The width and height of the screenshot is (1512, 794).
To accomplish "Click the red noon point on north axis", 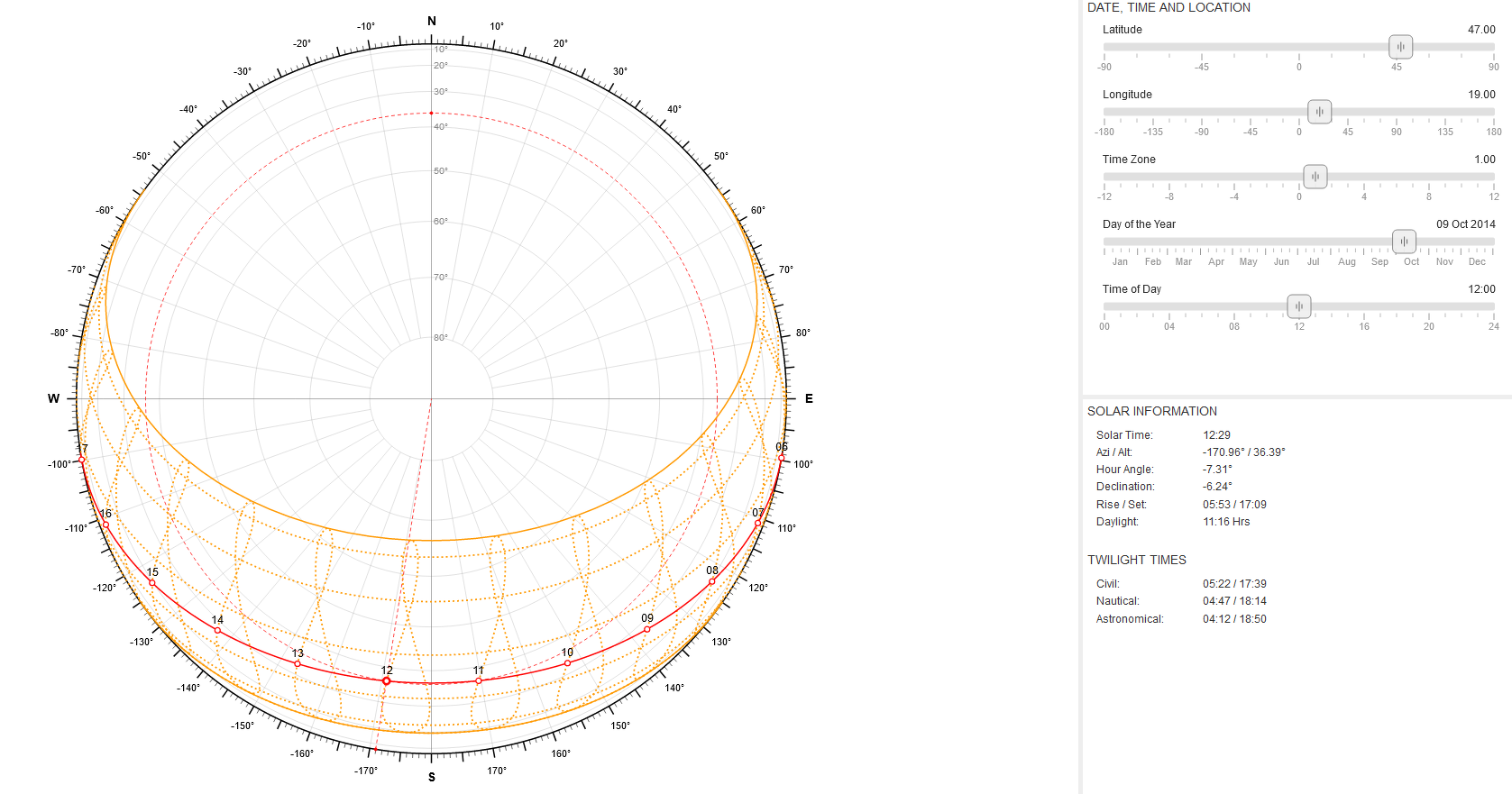I will (x=431, y=113).
